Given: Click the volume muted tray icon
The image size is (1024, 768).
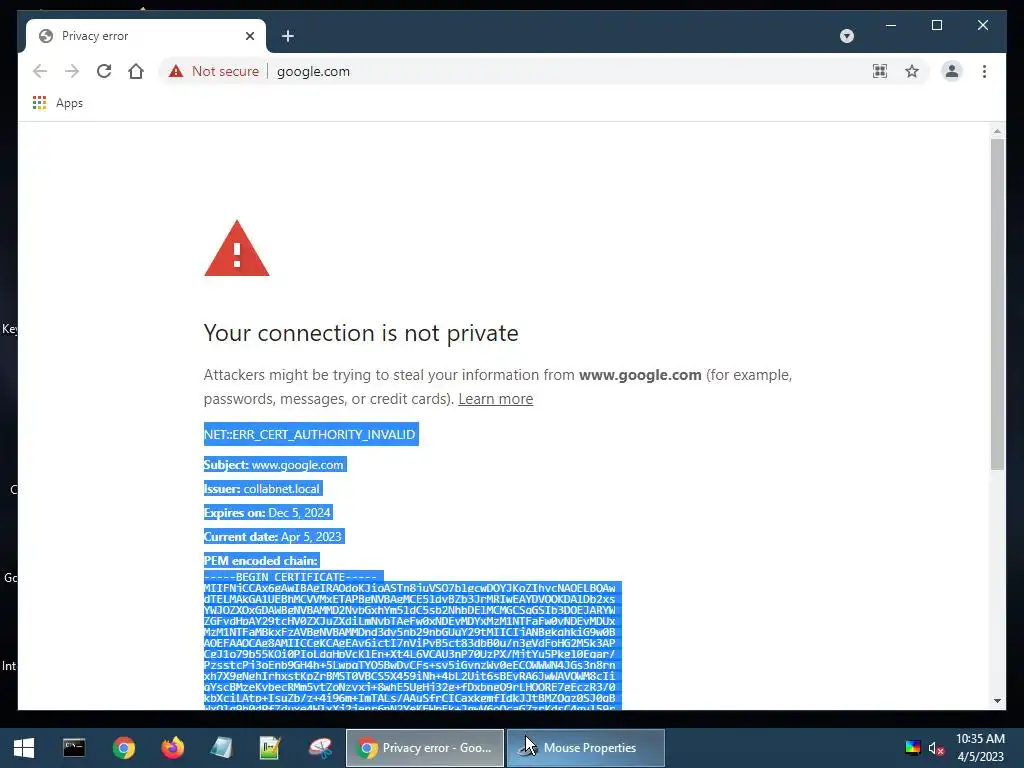Looking at the screenshot, I should click(x=936, y=748).
